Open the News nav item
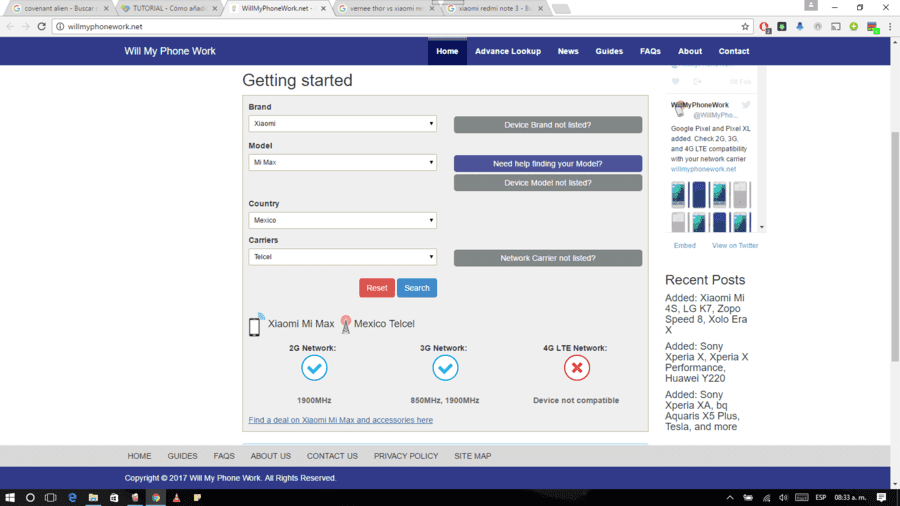Viewport: 900px width, 506px height. [568, 51]
